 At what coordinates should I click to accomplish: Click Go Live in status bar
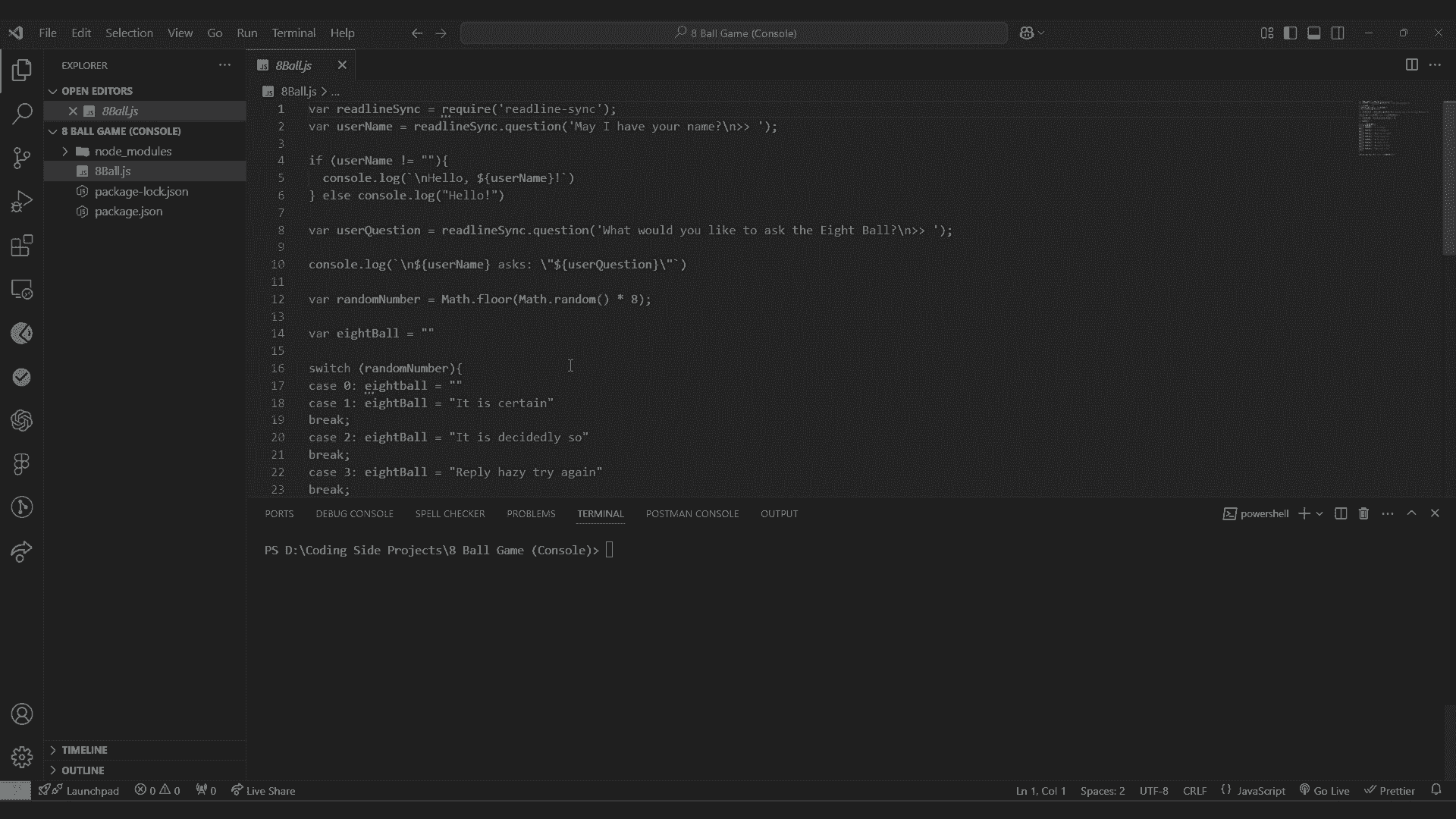click(x=1324, y=790)
